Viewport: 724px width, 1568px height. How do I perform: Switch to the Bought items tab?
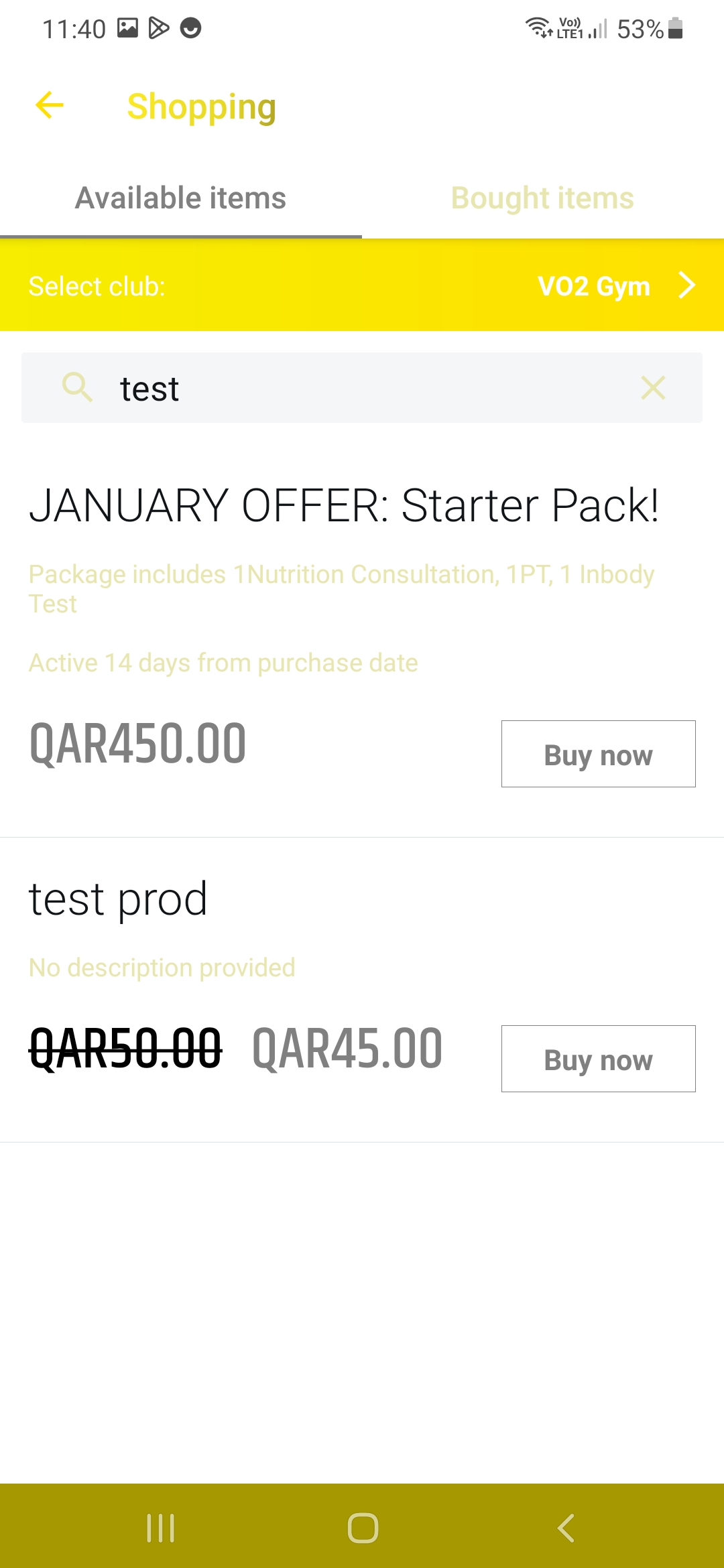click(542, 198)
